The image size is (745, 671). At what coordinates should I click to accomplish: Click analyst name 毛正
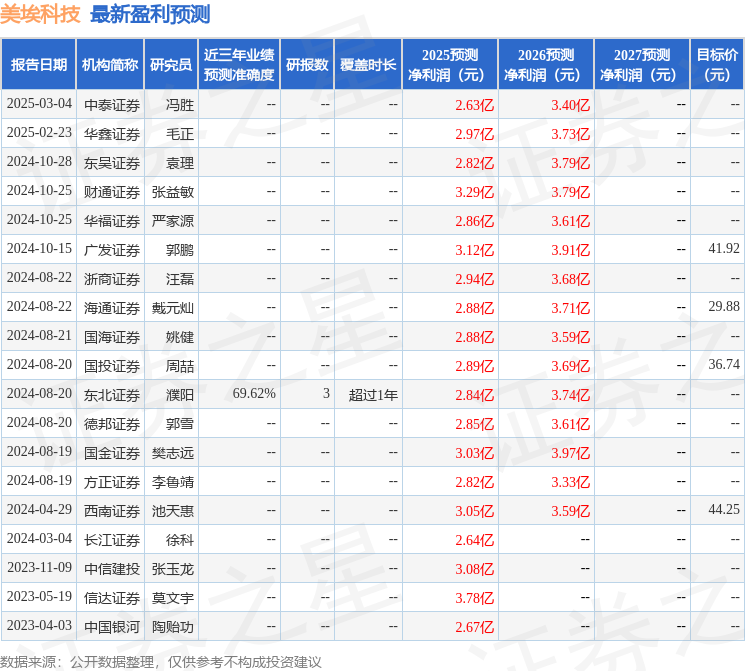pyautogui.click(x=180, y=134)
